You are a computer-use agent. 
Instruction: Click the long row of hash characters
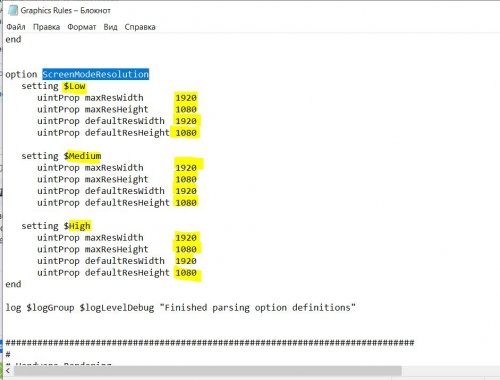[210, 342]
